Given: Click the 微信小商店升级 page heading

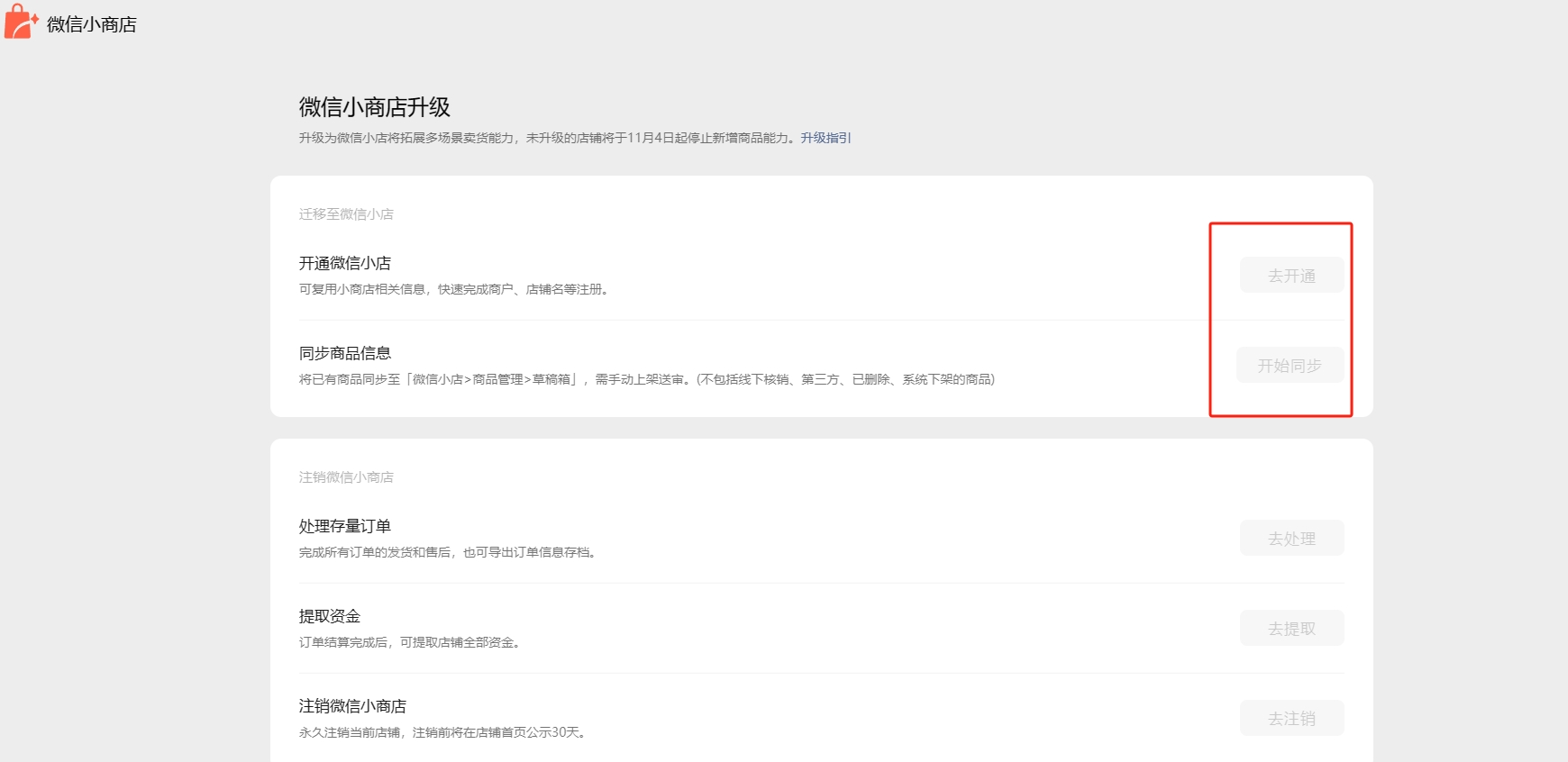Looking at the screenshot, I should coord(375,107).
